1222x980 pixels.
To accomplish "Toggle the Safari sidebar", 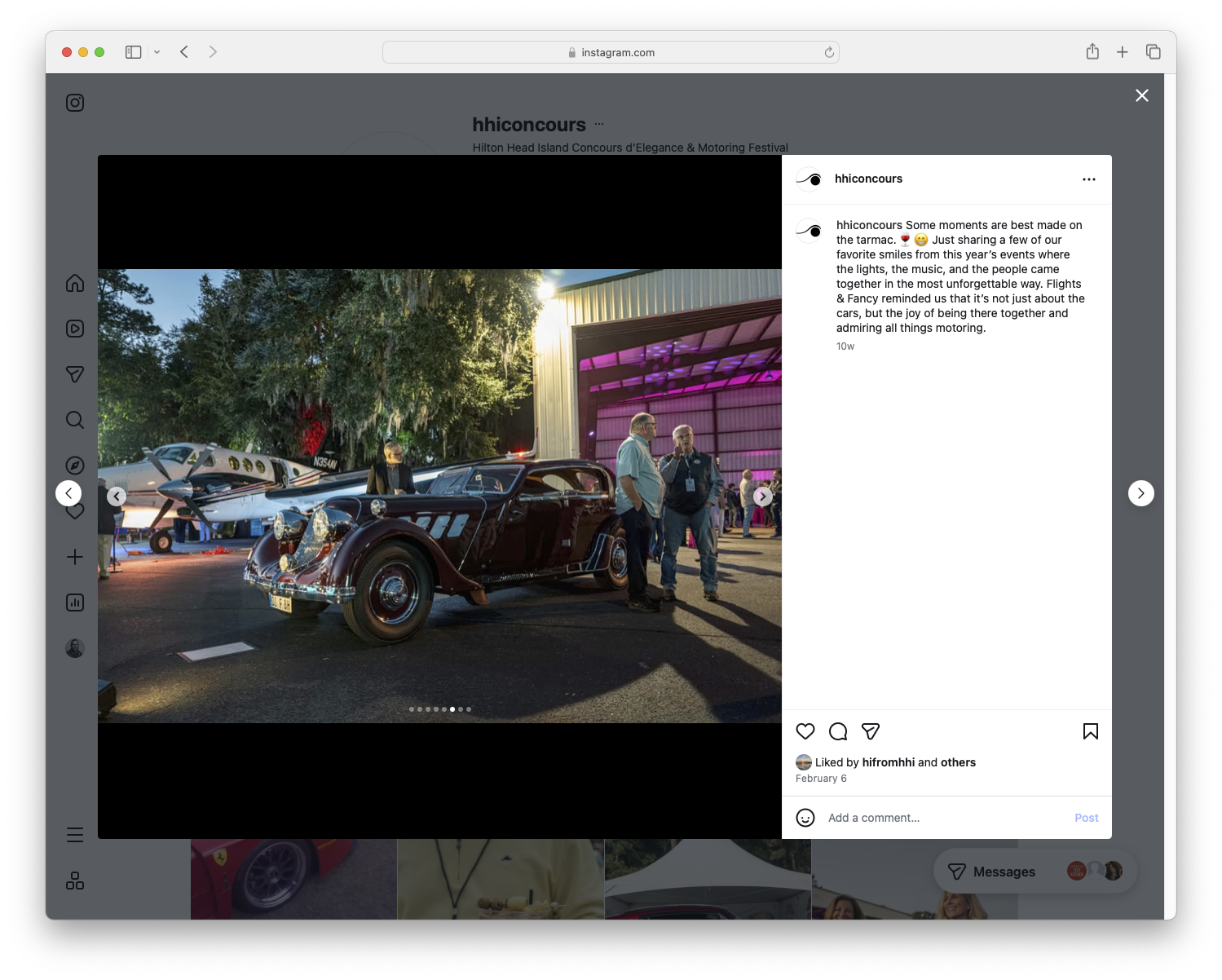I will tap(133, 51).
